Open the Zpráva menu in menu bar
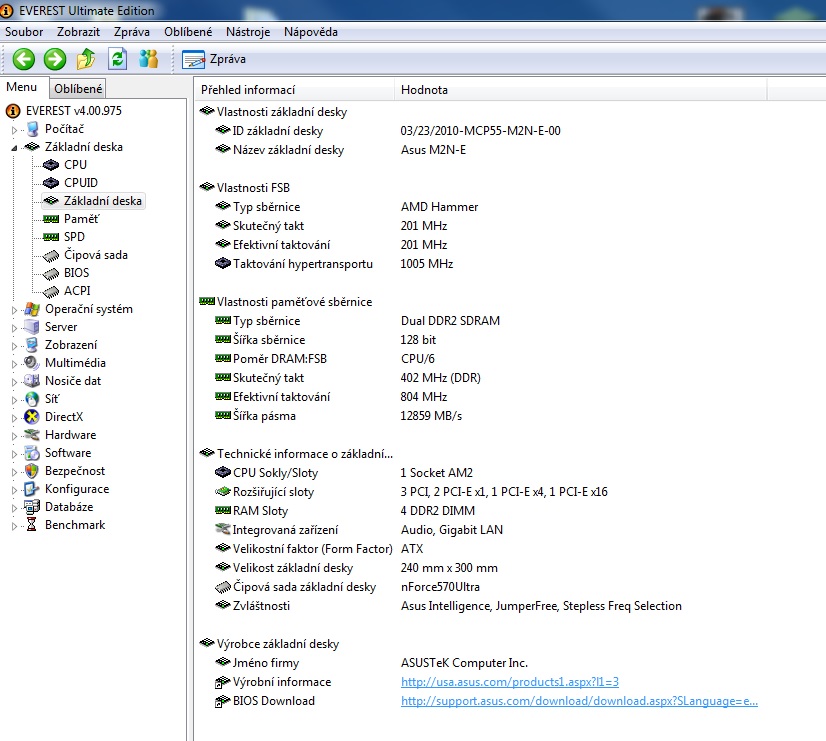This screenshot has width=826, height=741. pyautogui.click(x=132, y=32)
